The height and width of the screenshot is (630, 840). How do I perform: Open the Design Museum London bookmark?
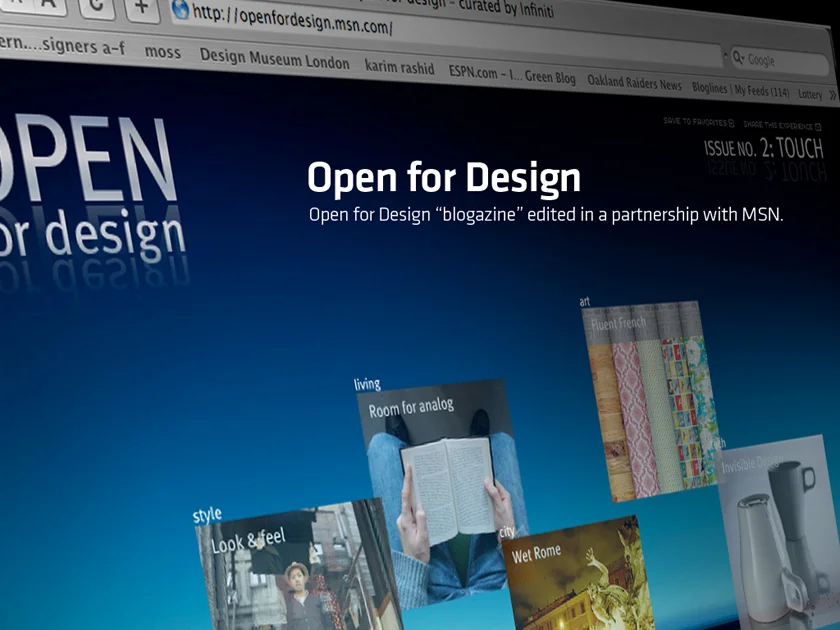tap(274, 59)
